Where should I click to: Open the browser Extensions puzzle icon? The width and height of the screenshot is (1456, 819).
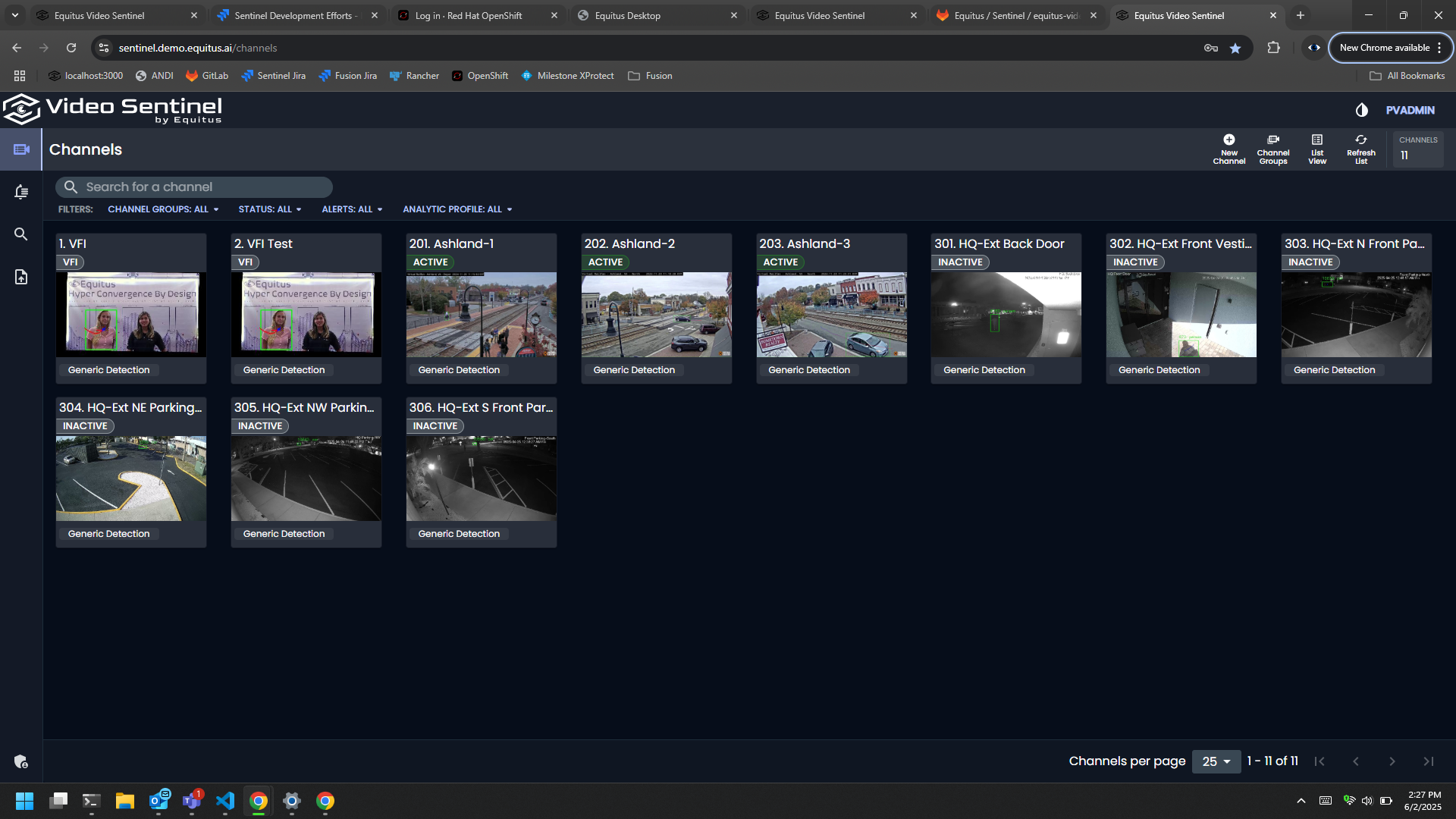coord(1274,48)
